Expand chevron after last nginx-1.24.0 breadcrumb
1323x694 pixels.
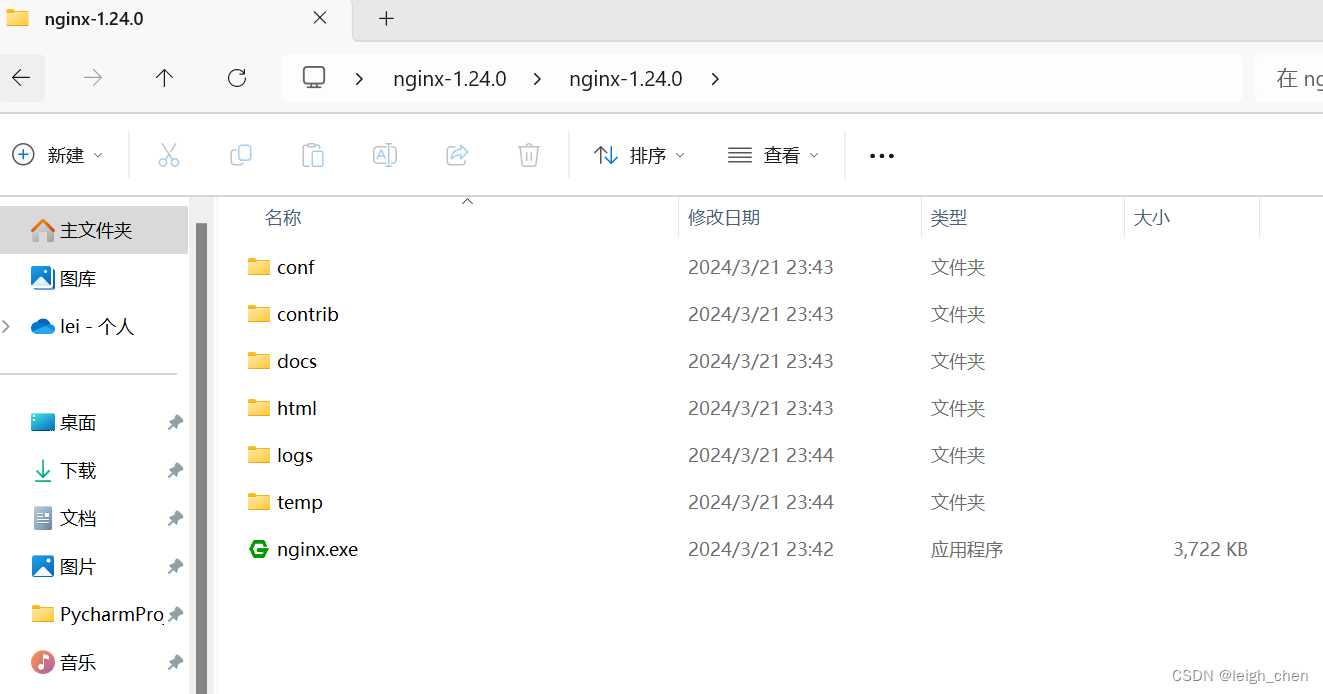coord(714,78)
